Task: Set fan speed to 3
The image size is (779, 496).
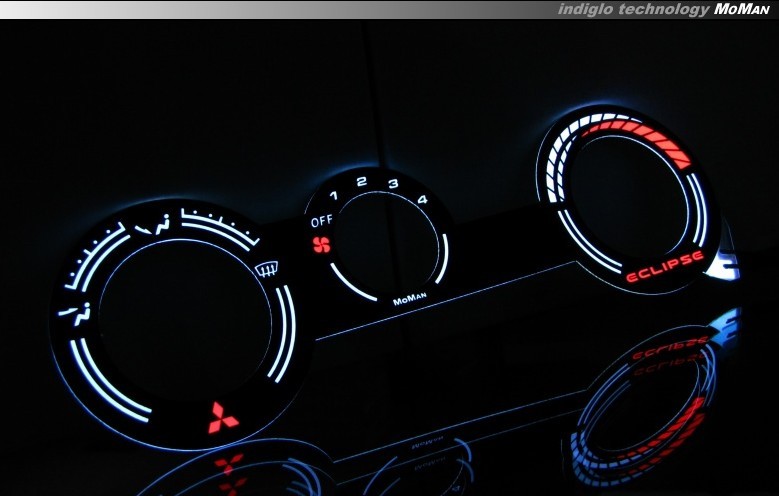Action: (393, 183)
